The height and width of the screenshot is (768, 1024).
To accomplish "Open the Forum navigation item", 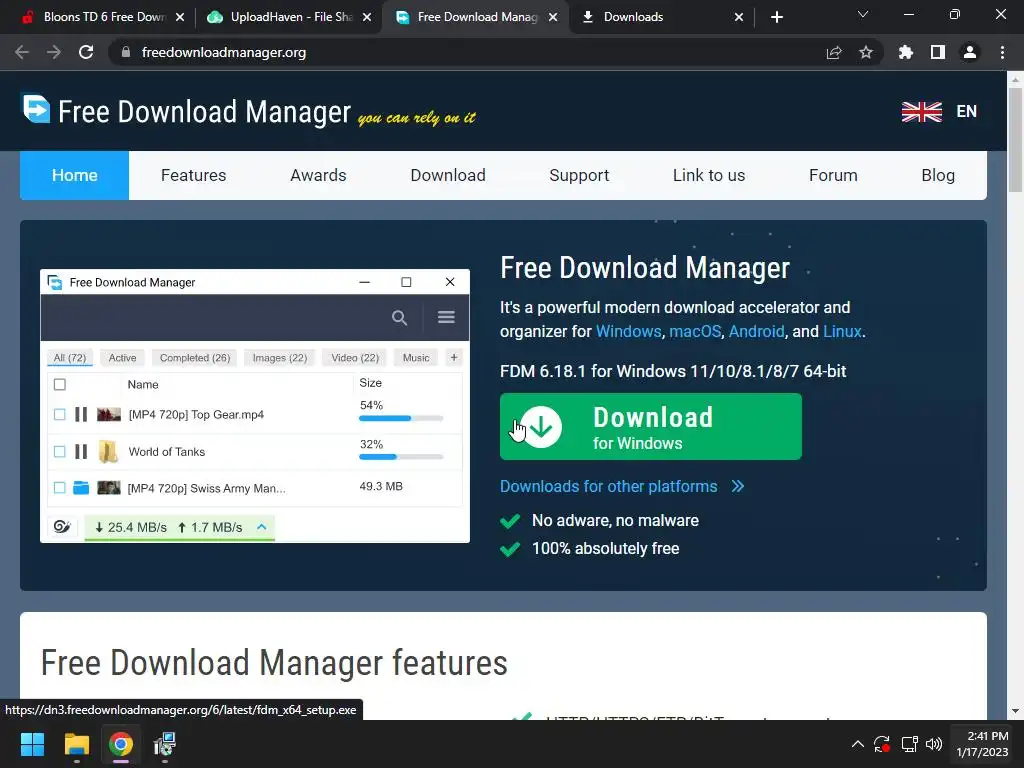I will coord(833,175).
